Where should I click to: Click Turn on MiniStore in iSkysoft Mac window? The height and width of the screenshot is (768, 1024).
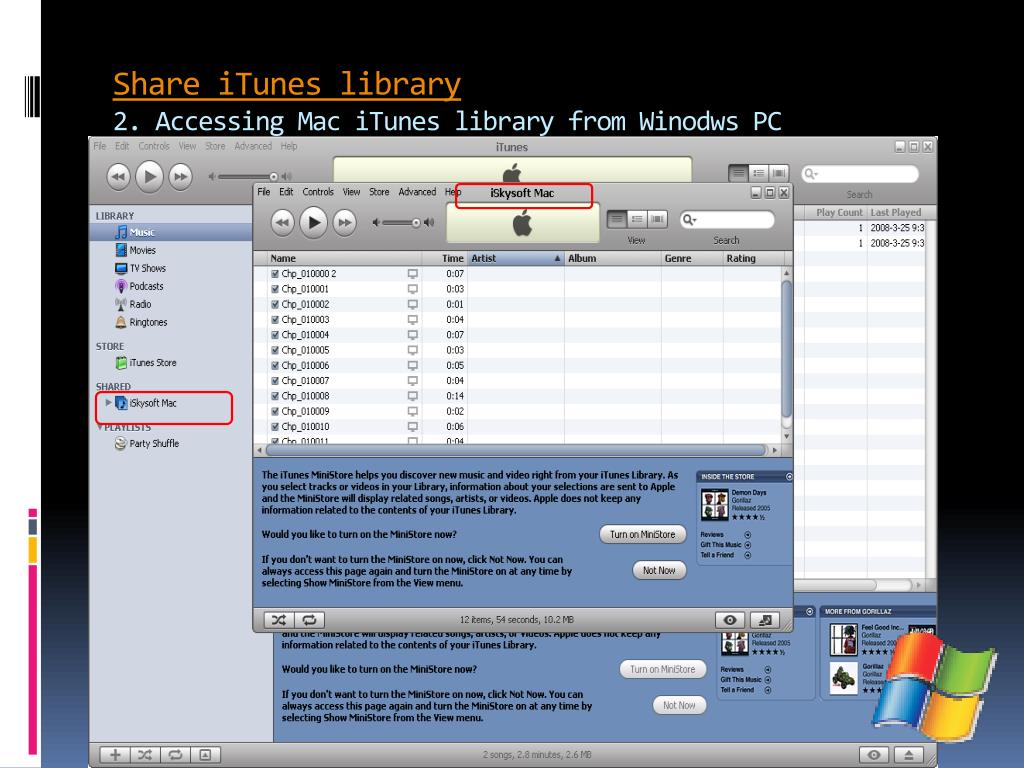[x=643, y=534]
